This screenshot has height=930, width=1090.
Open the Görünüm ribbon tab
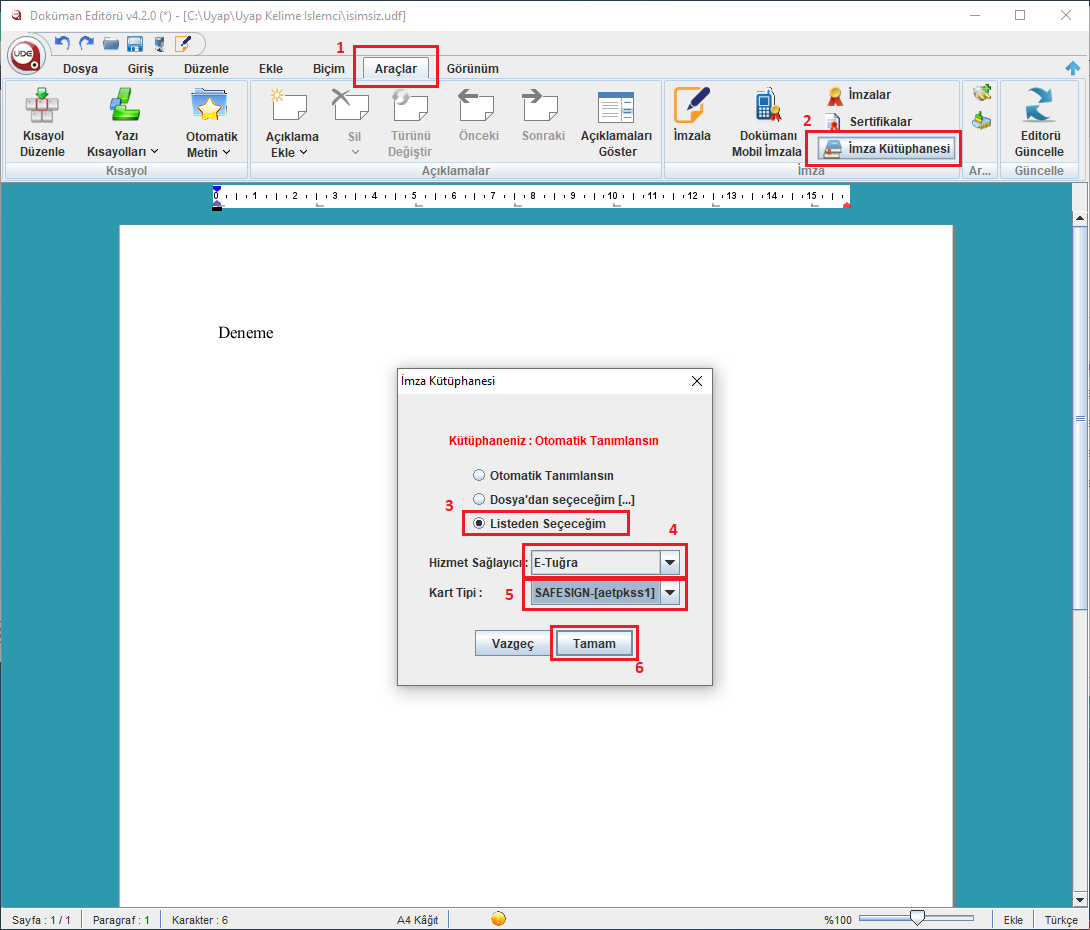[x=472, y=68]
